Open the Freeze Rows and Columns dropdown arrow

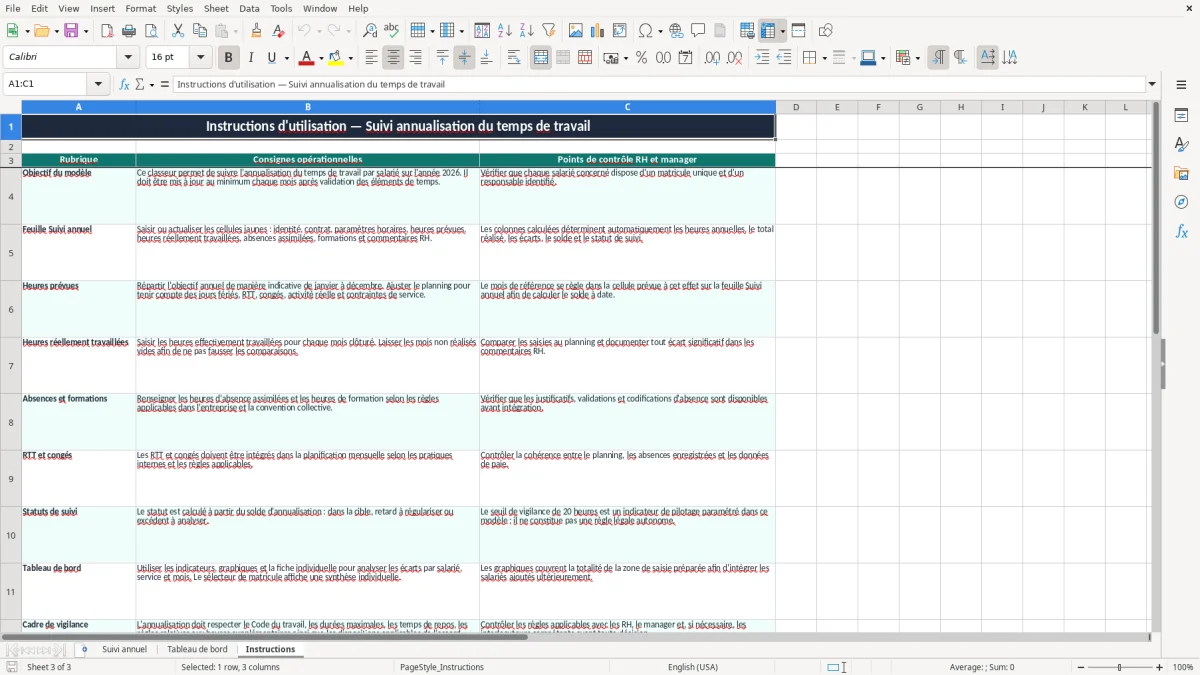pos(783,31)
